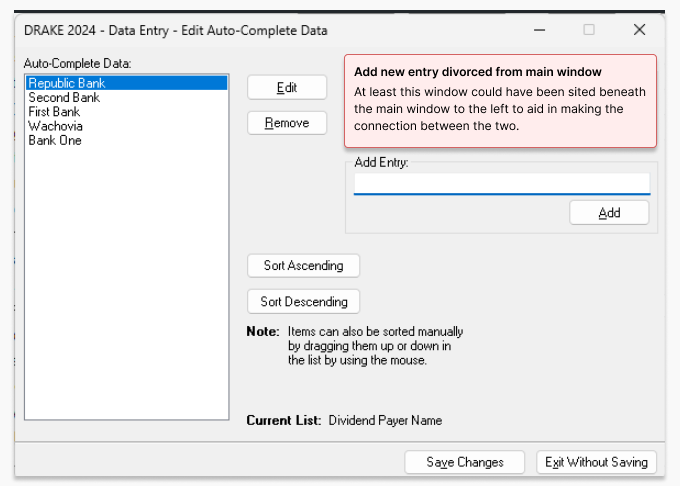The image size is (680, 486).
Task: Click the maximize window button
Action: (589, 30)
